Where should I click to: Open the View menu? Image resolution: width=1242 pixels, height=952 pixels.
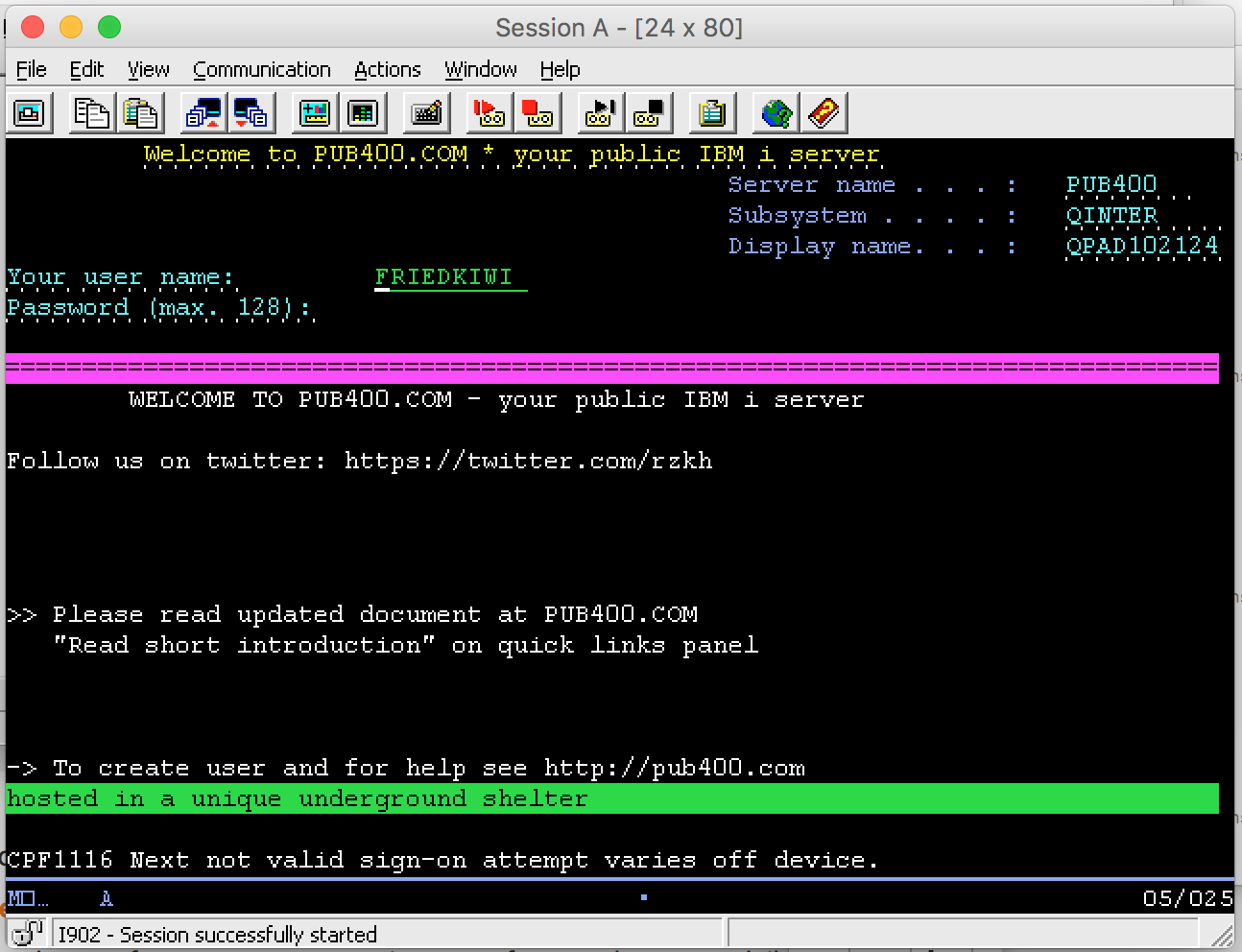(148, 69)
